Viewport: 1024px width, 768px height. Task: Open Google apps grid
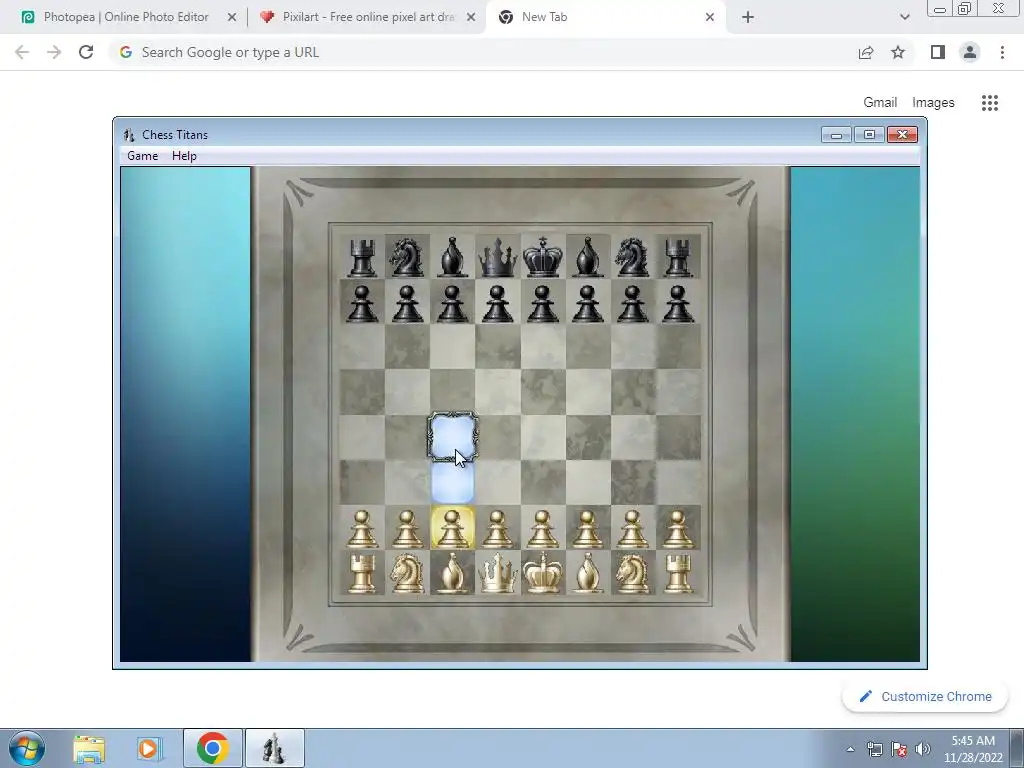(x=990, y=103)
